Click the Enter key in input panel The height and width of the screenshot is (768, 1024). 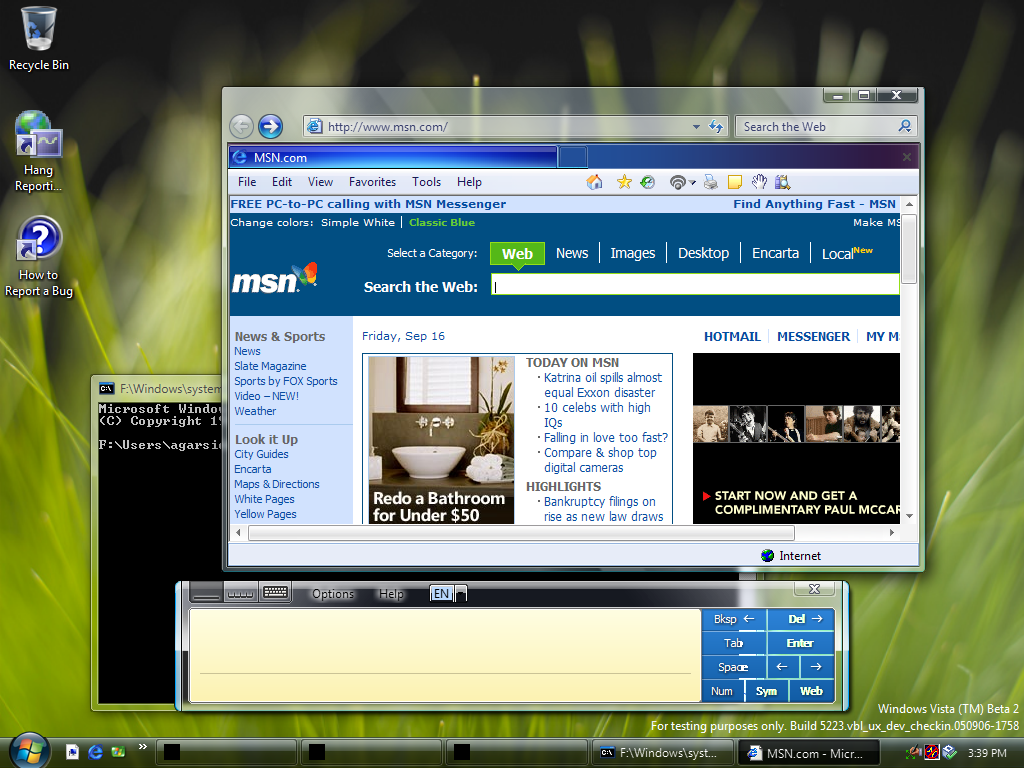(801, 643)
